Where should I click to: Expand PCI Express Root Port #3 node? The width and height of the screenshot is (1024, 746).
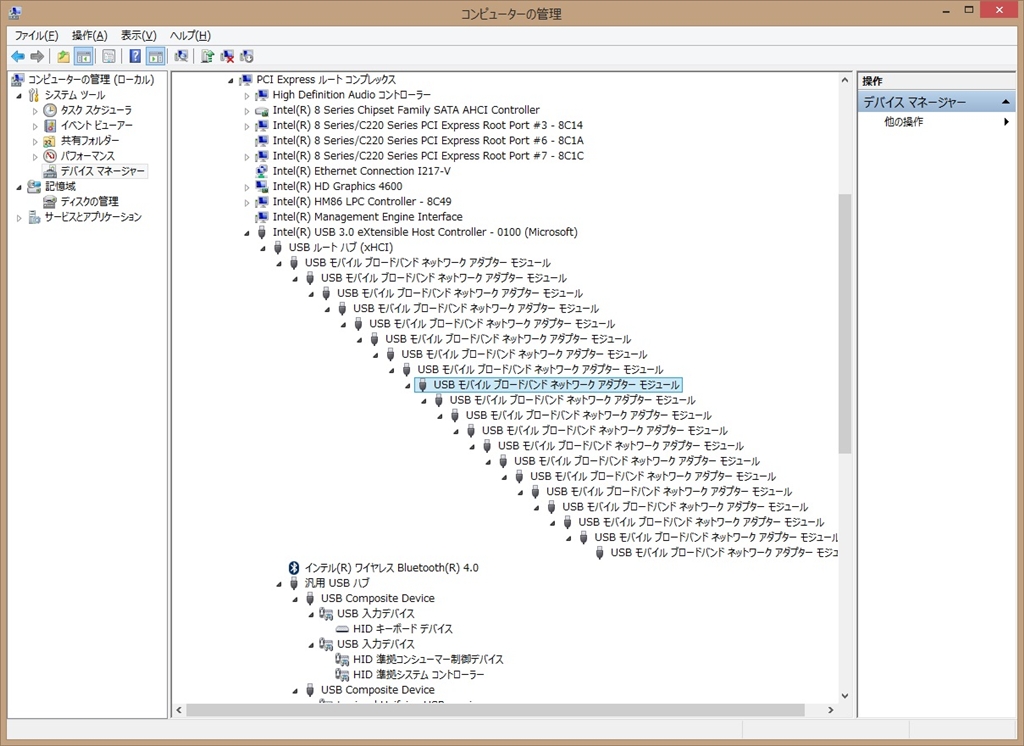pos(247,126)
